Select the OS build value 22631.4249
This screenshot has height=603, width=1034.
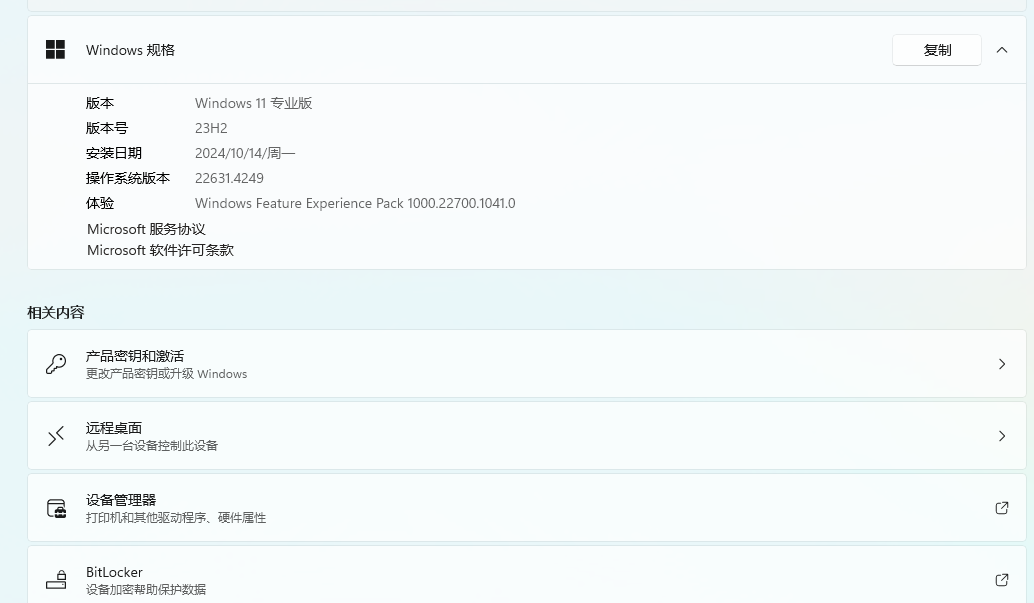229,178
